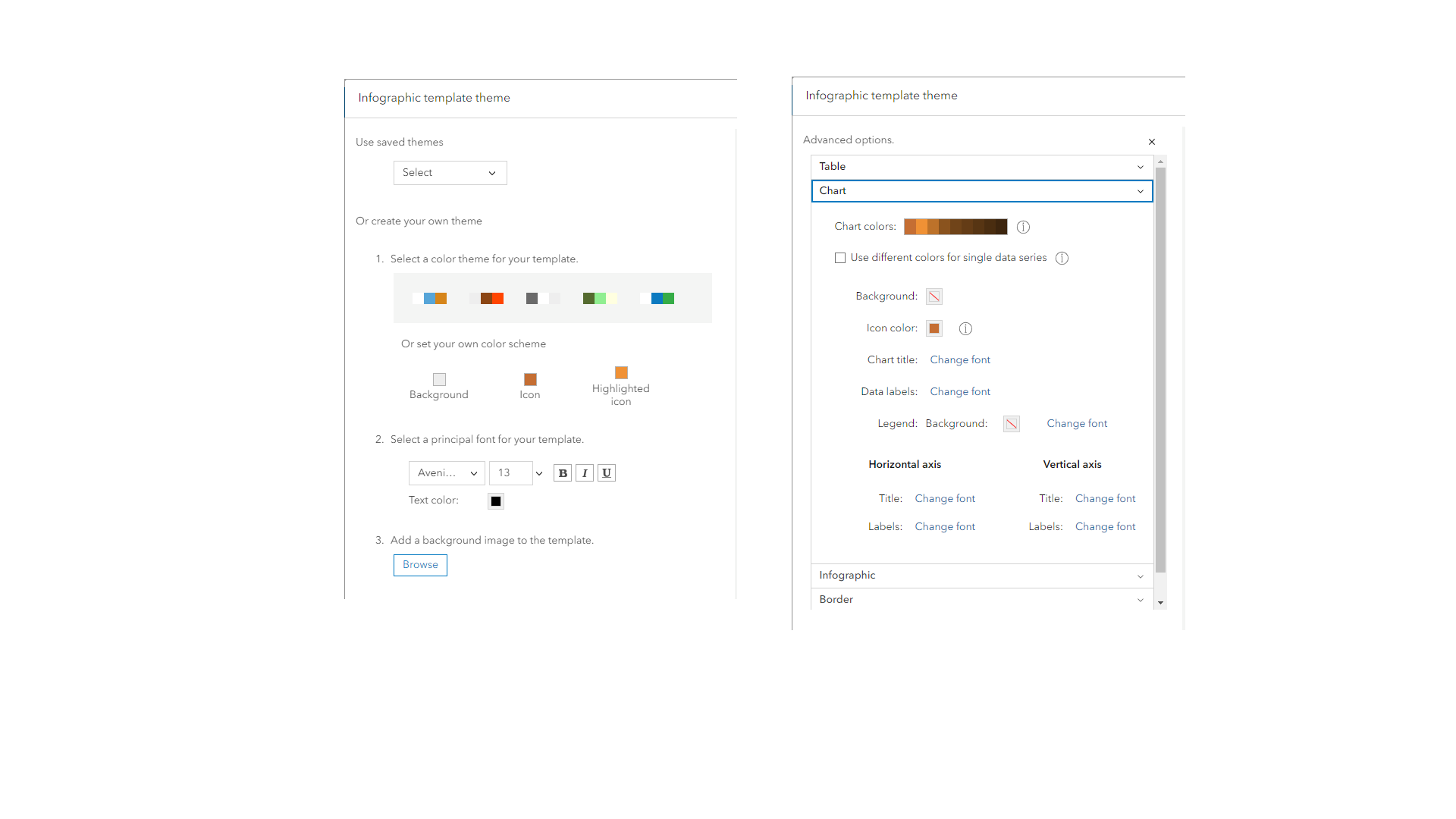Click Browse to add a background image
1456x819 pixels.
pyautogui.click(x=420, y=564)
